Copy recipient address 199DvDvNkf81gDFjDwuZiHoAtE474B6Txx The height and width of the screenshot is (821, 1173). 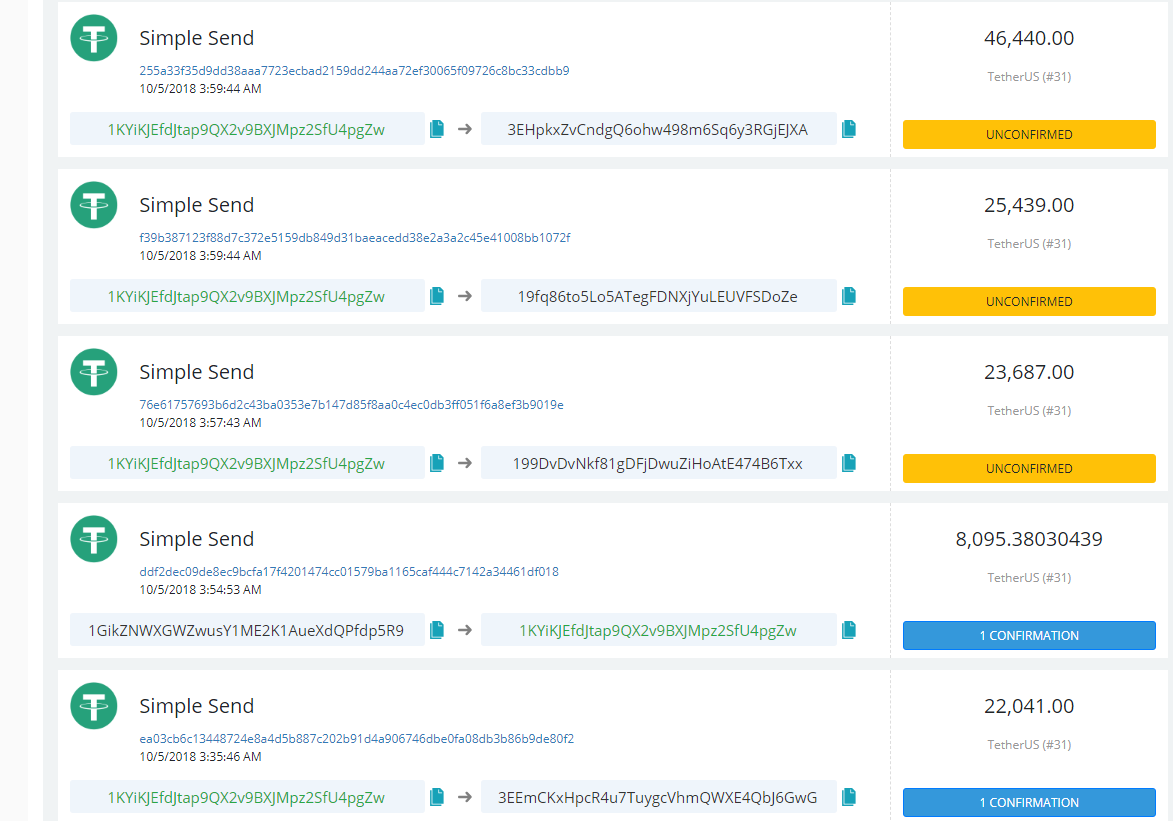click(x=849, y=463)
